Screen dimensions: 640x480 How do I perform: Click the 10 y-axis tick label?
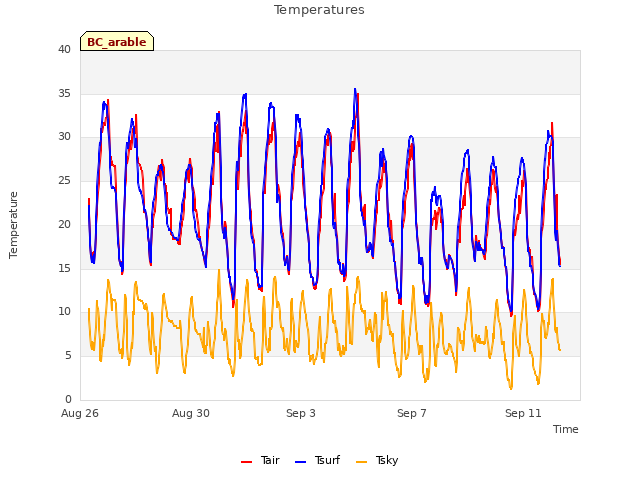64,312
